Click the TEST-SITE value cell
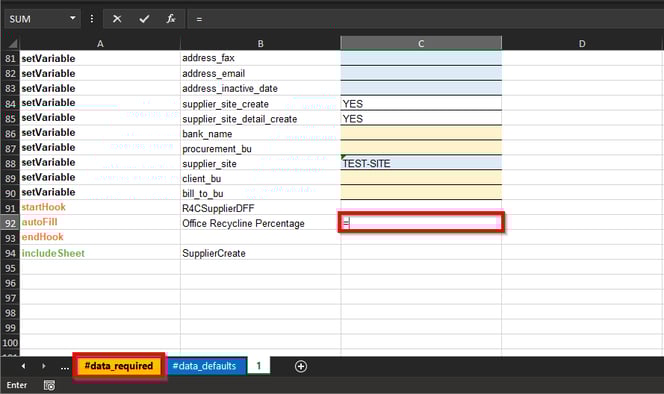Screen dimensions: 664x394 [421, 164]
